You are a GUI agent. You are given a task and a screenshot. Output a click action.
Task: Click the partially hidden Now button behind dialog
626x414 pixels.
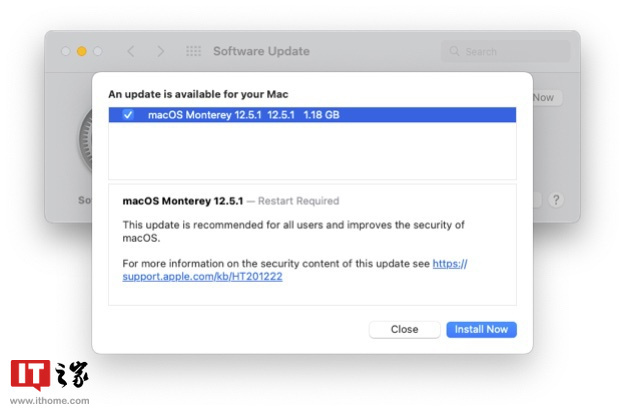click(547, 97)
